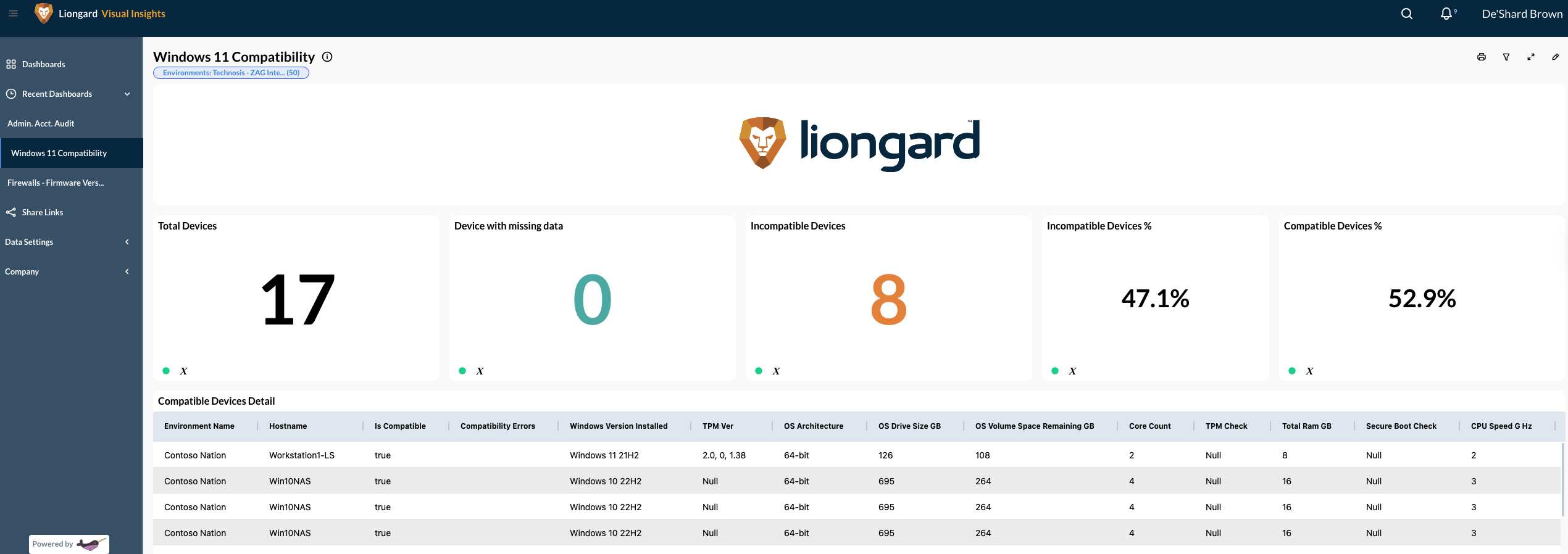Image resolution: width=1568 pixels, height=554 pixels.
Task: Open the hamburger menu icon
Action: pyautogui.click(x=13, y=13)
